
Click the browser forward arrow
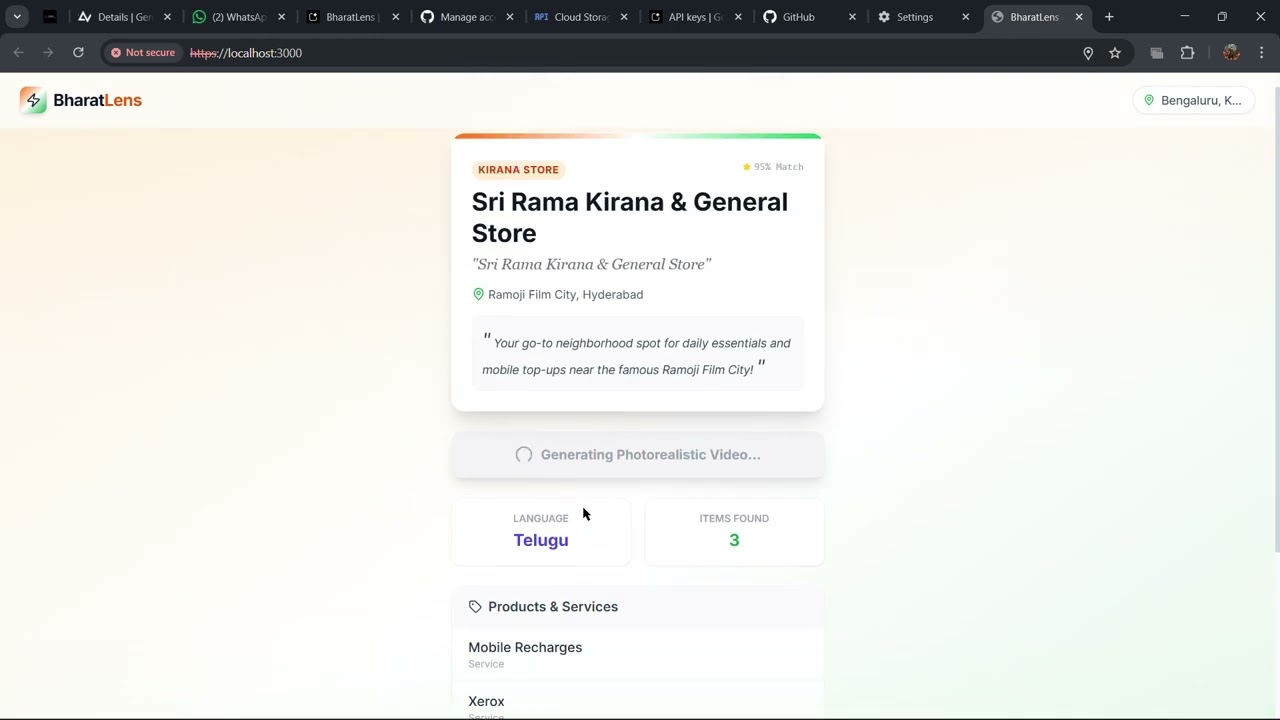pyautogui.click(x=48, y=53)
